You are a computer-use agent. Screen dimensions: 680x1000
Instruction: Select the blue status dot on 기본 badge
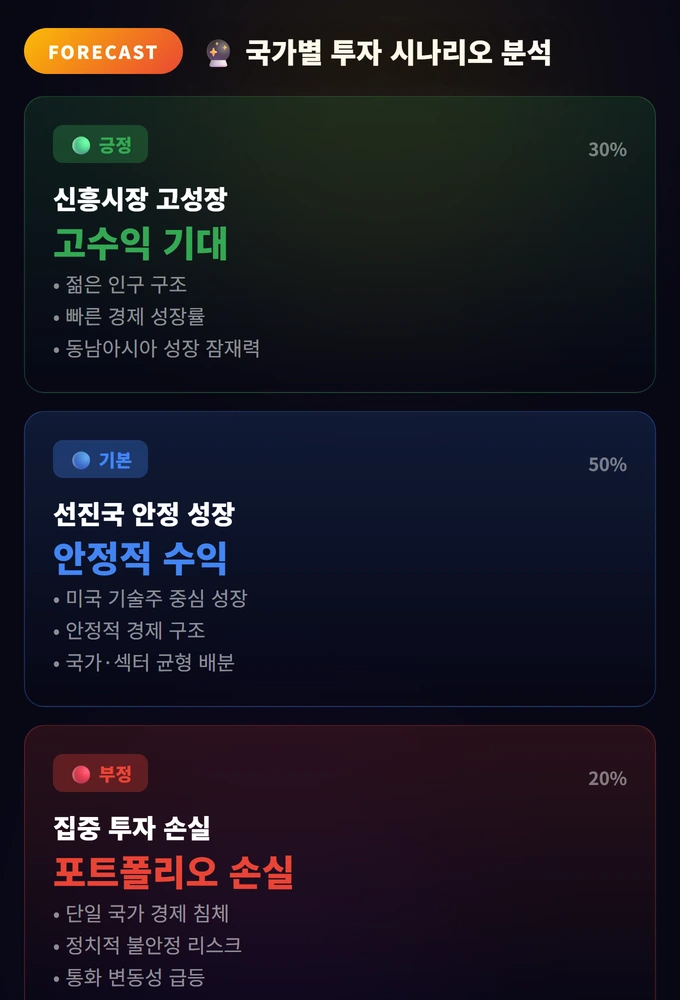[x=81, y=458]
